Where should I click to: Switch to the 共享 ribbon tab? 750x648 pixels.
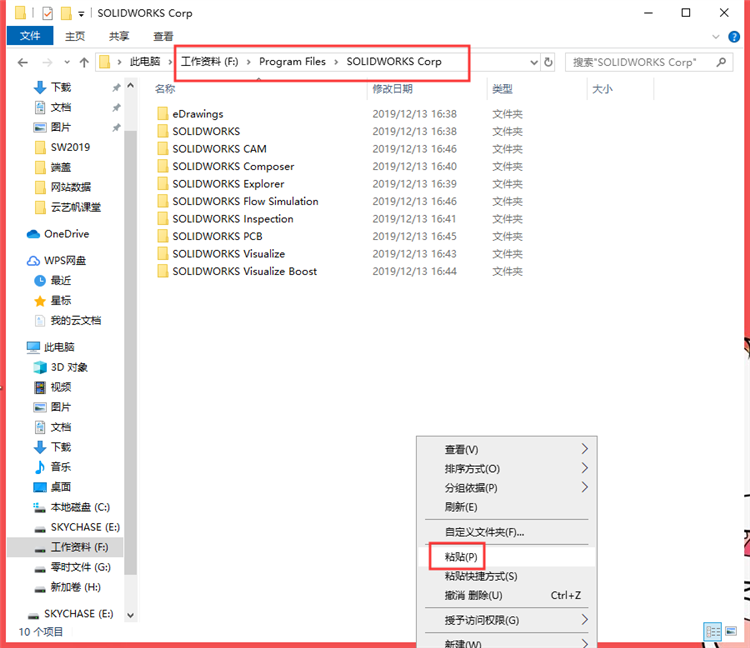click(x=119, y=36)
